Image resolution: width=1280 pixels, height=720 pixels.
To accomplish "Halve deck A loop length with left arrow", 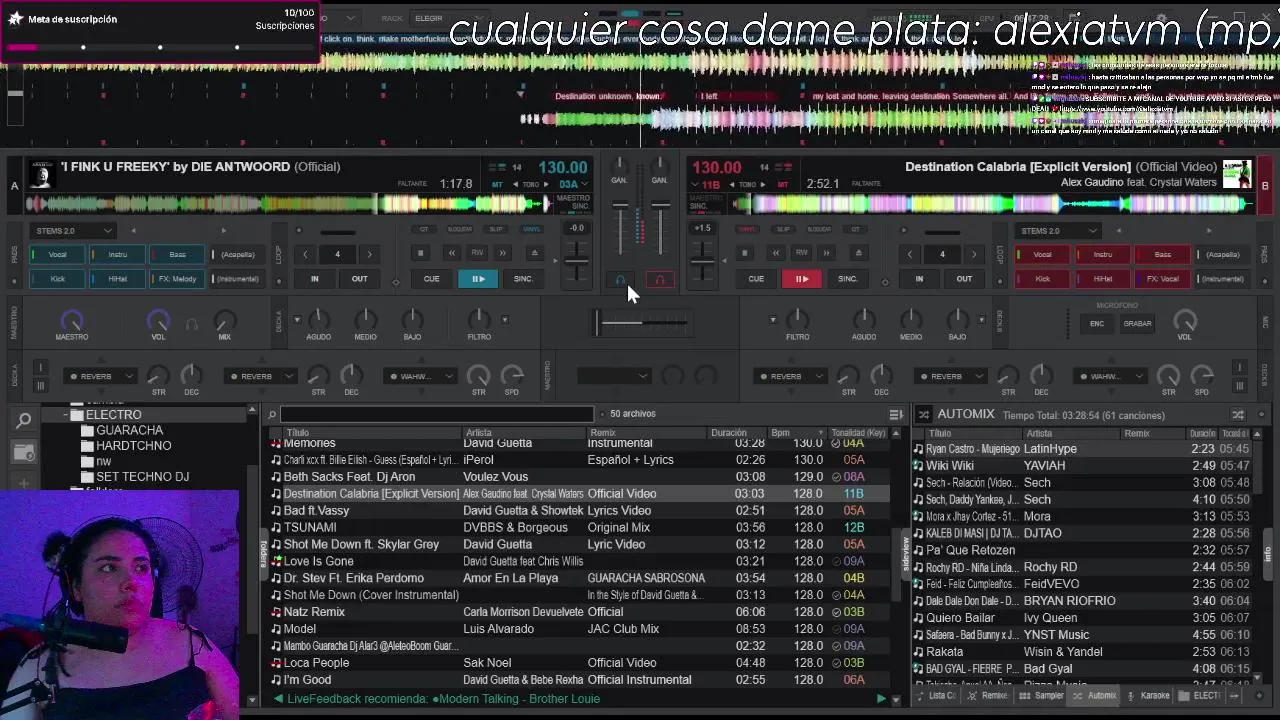I will coord(305,254).
